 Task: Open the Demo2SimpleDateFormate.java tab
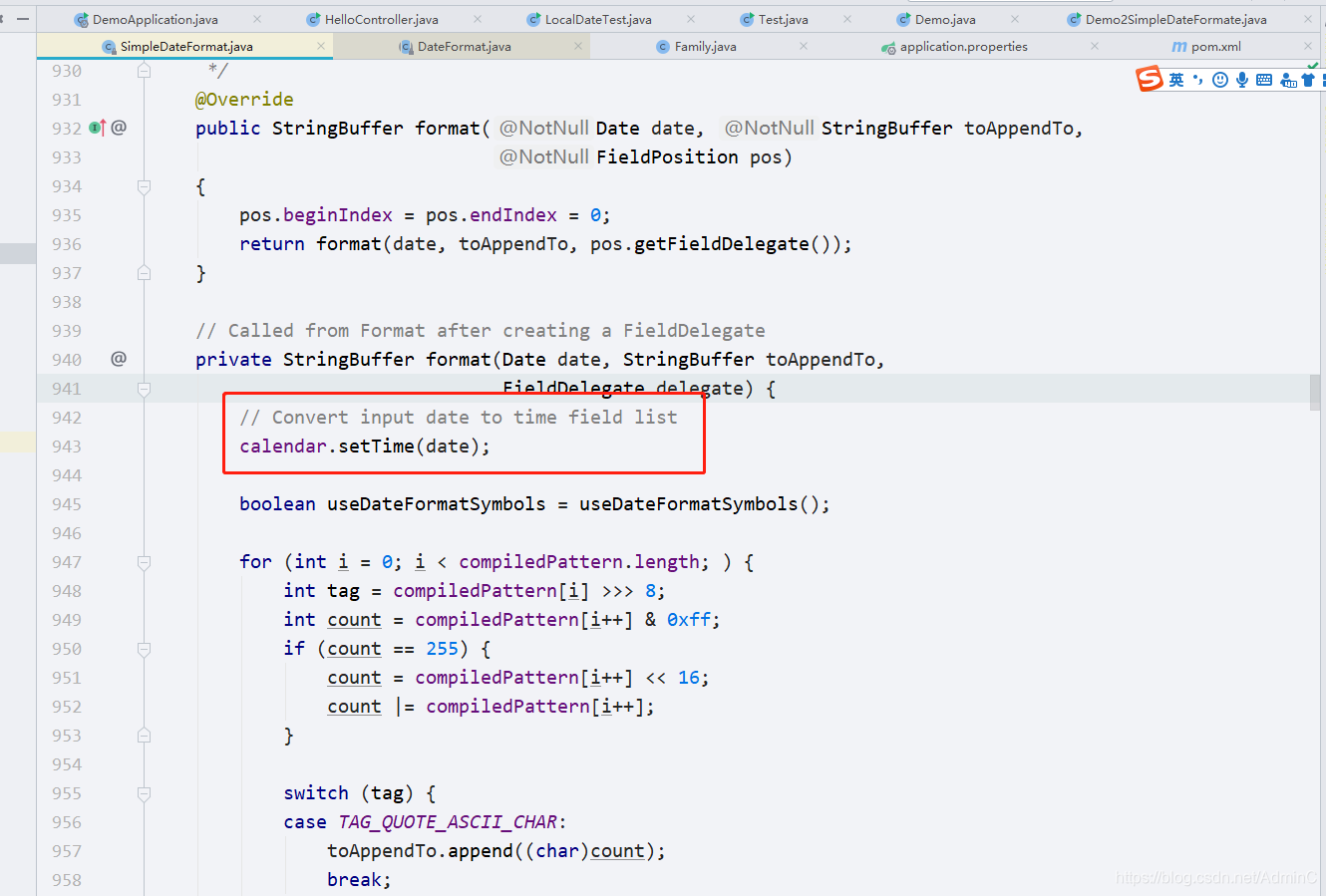tap(1175, 19)
